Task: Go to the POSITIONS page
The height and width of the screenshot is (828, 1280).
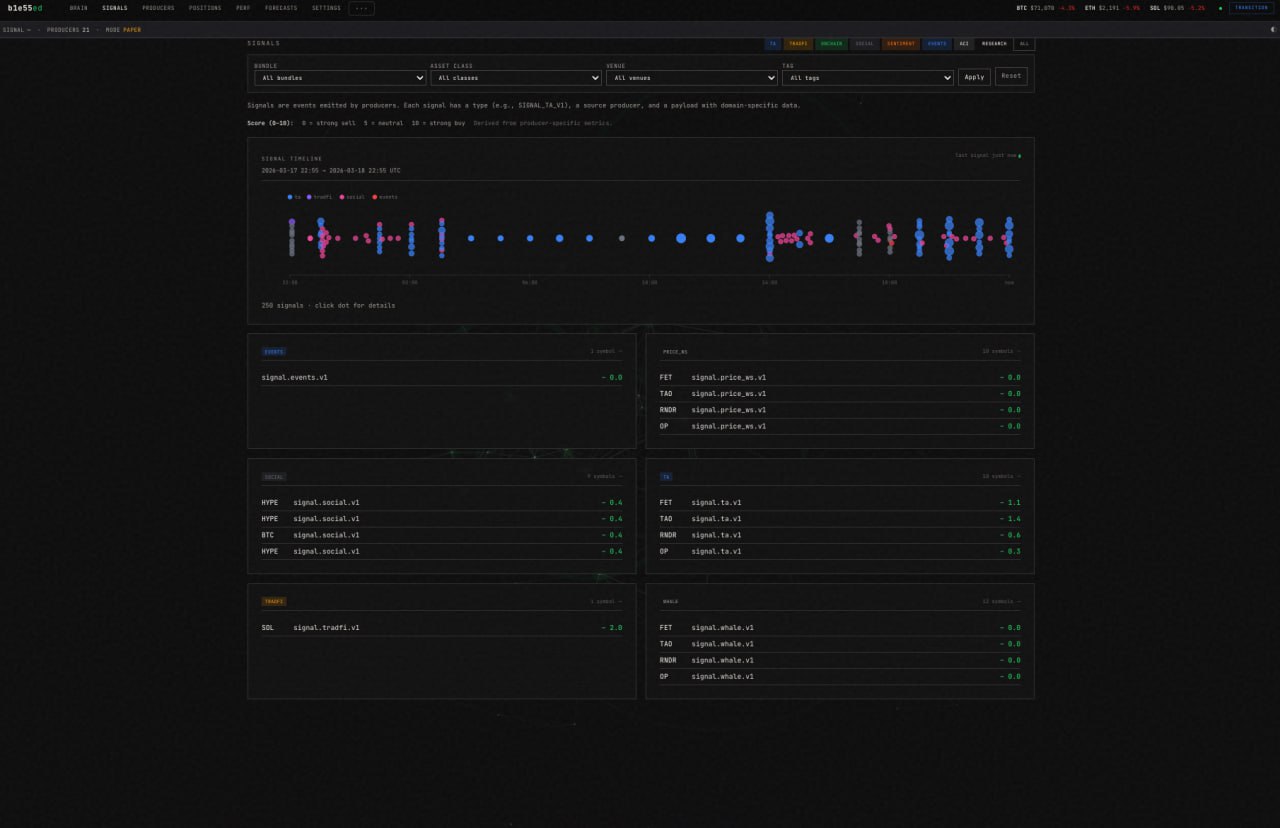Action: coord(205,8)
